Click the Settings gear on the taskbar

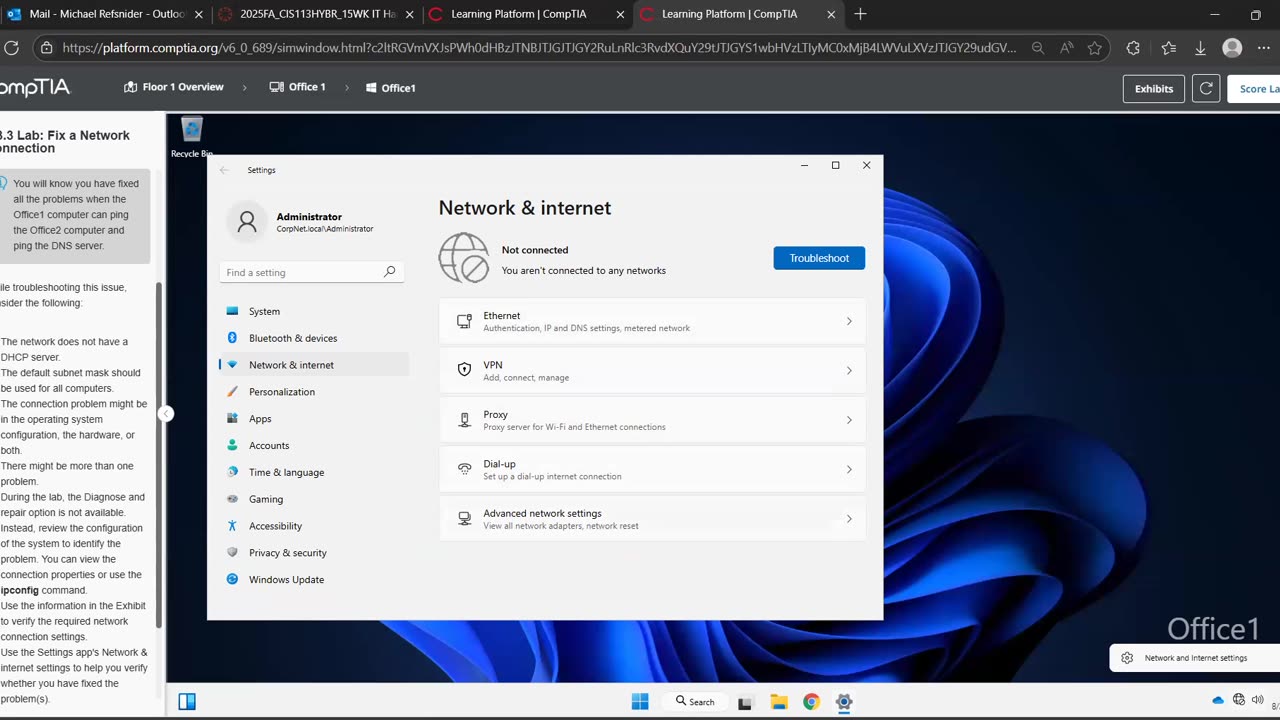click(844, 702)
